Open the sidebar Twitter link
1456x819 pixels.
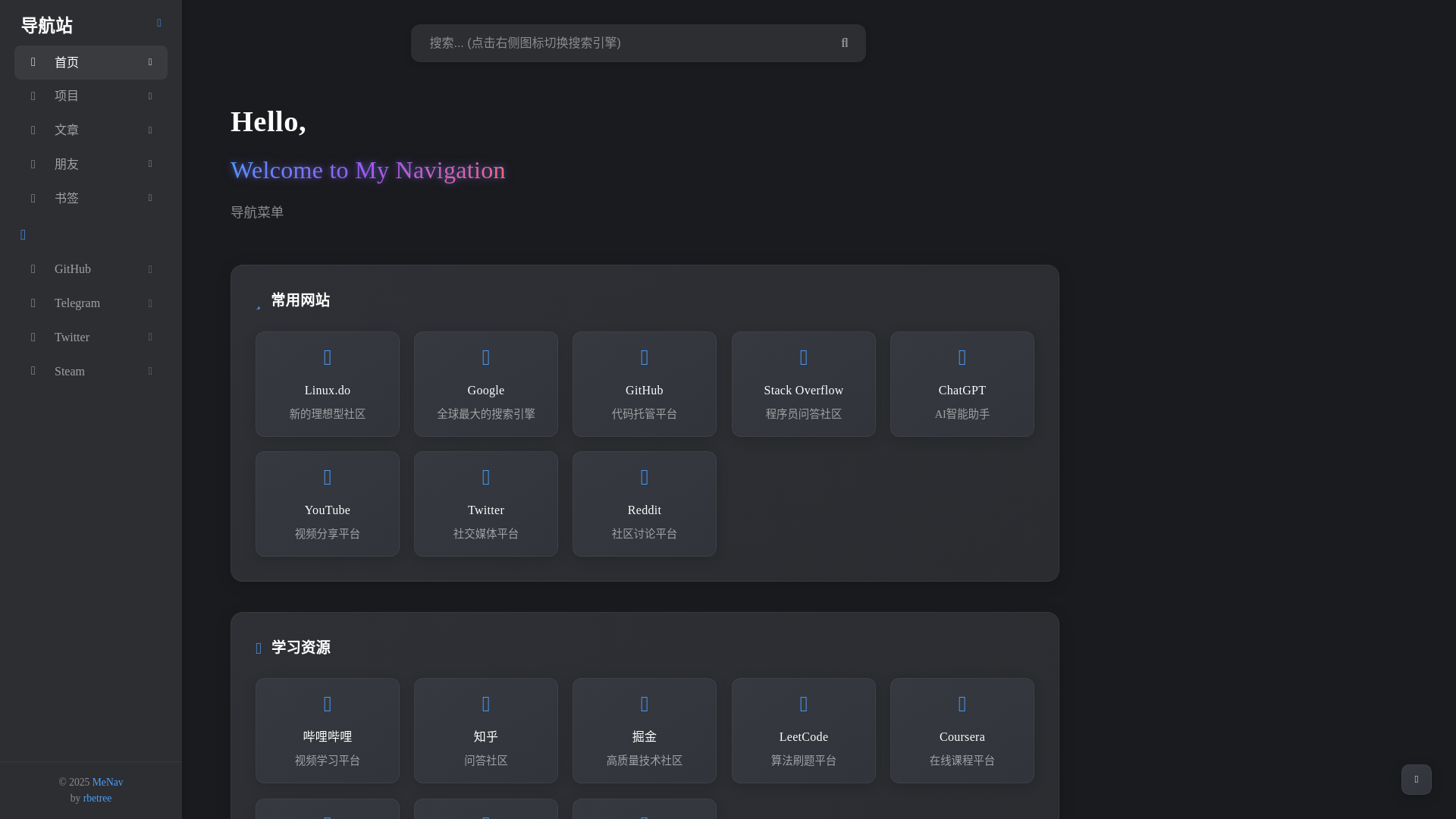(91, 337)
